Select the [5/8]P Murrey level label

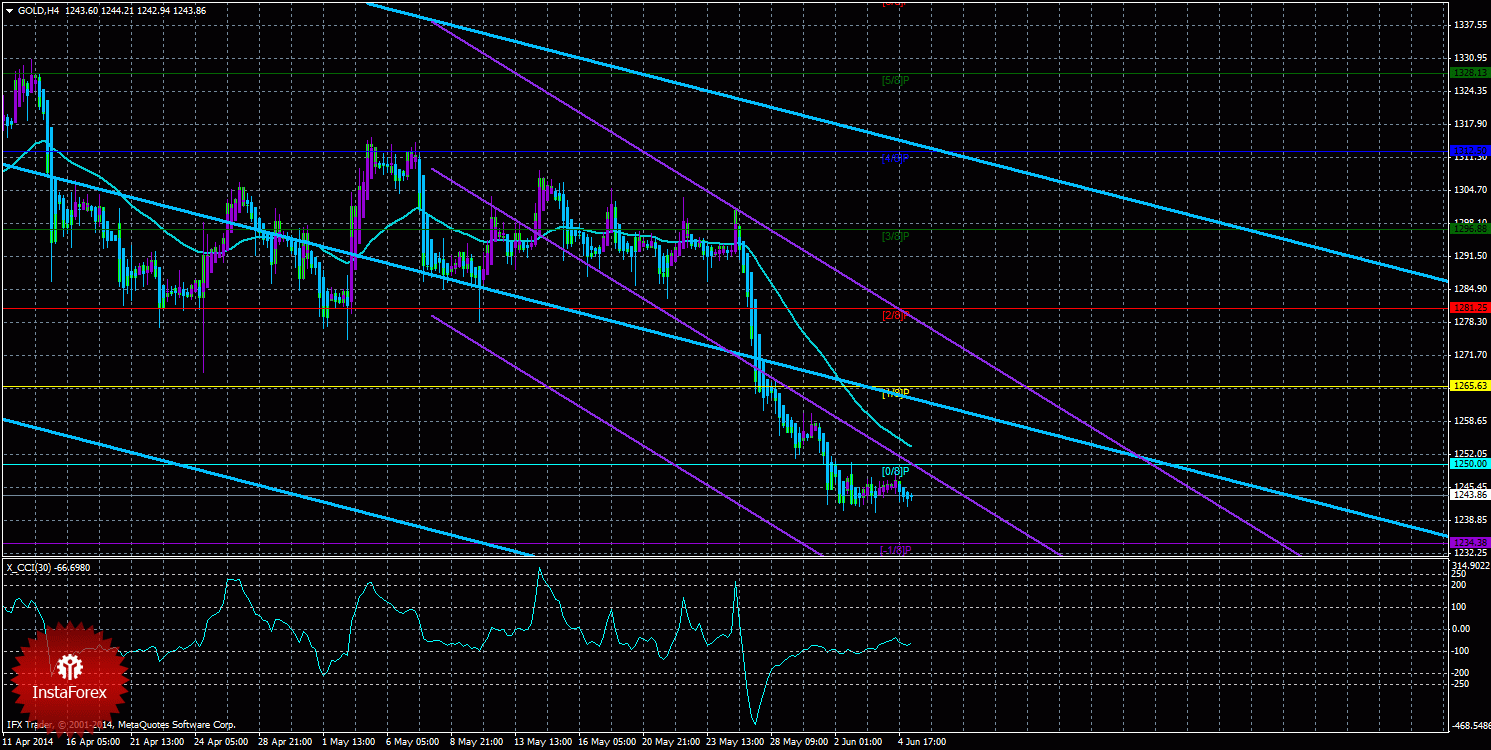coord(895,80)
